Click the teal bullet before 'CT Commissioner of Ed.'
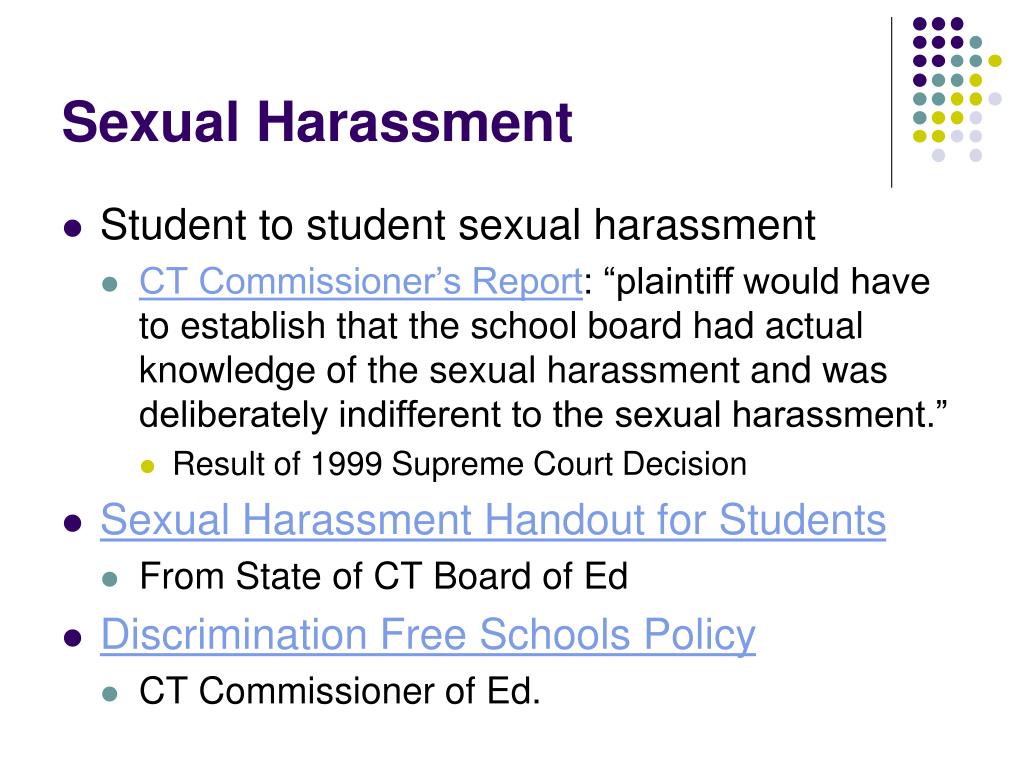Image resolution: width=1024 pixels, height=768 pixels. click(110, 694)
